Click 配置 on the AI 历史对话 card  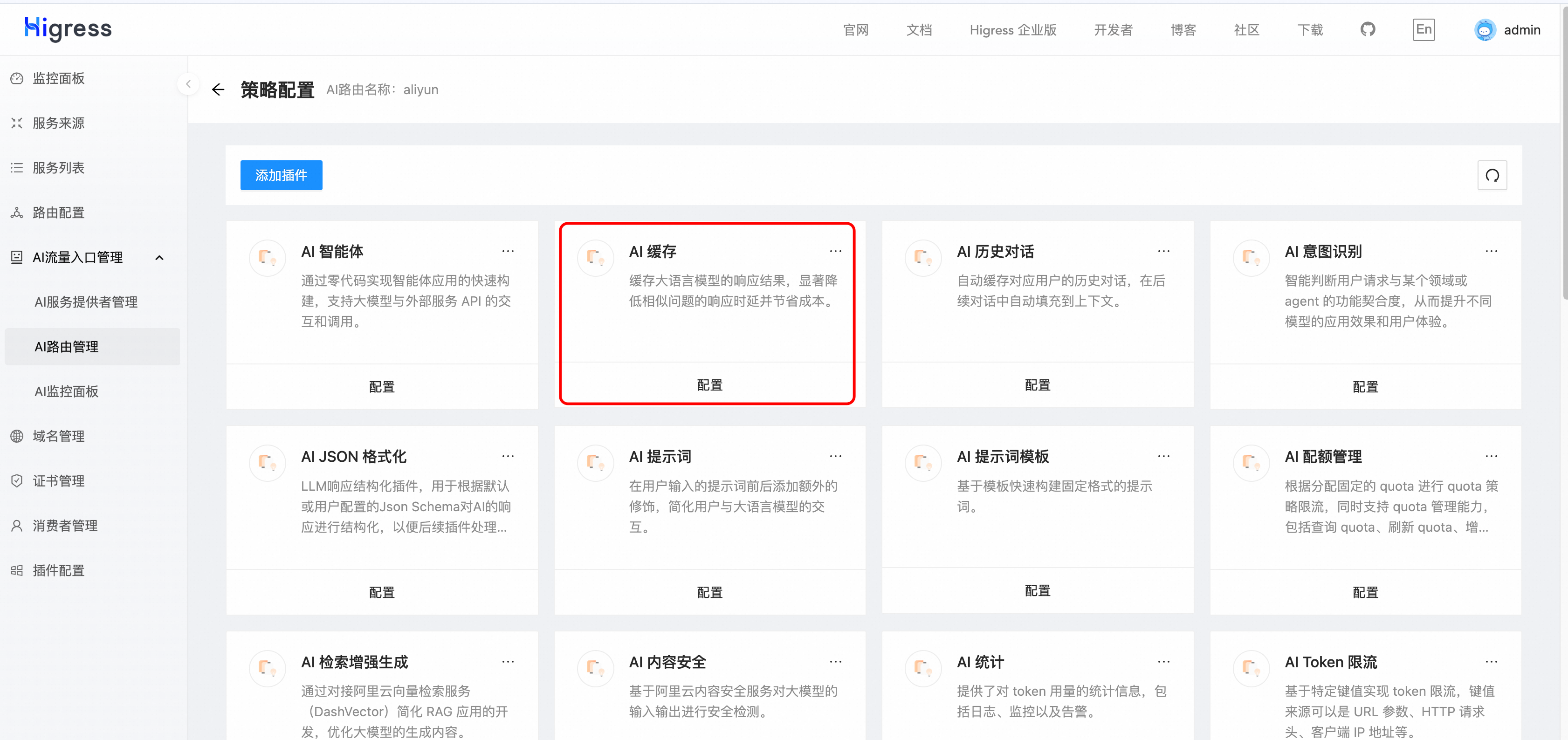pyautogui.click(x=1037, y=385)
